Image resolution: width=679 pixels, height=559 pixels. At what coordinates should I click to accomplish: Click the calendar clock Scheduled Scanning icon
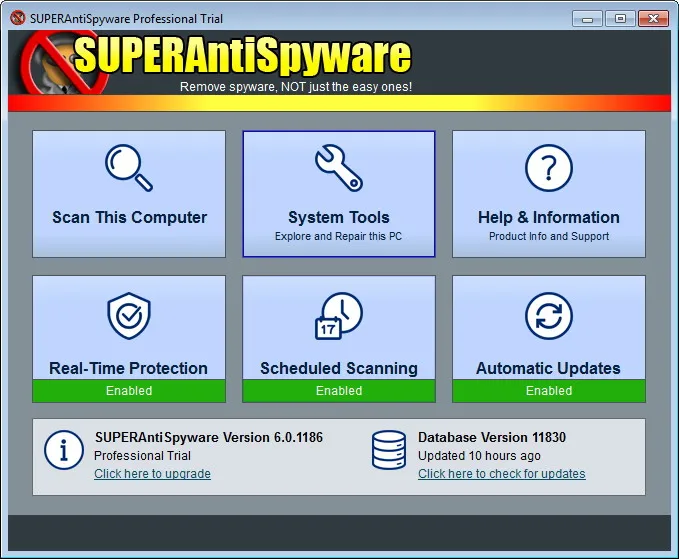click(339, 316)
